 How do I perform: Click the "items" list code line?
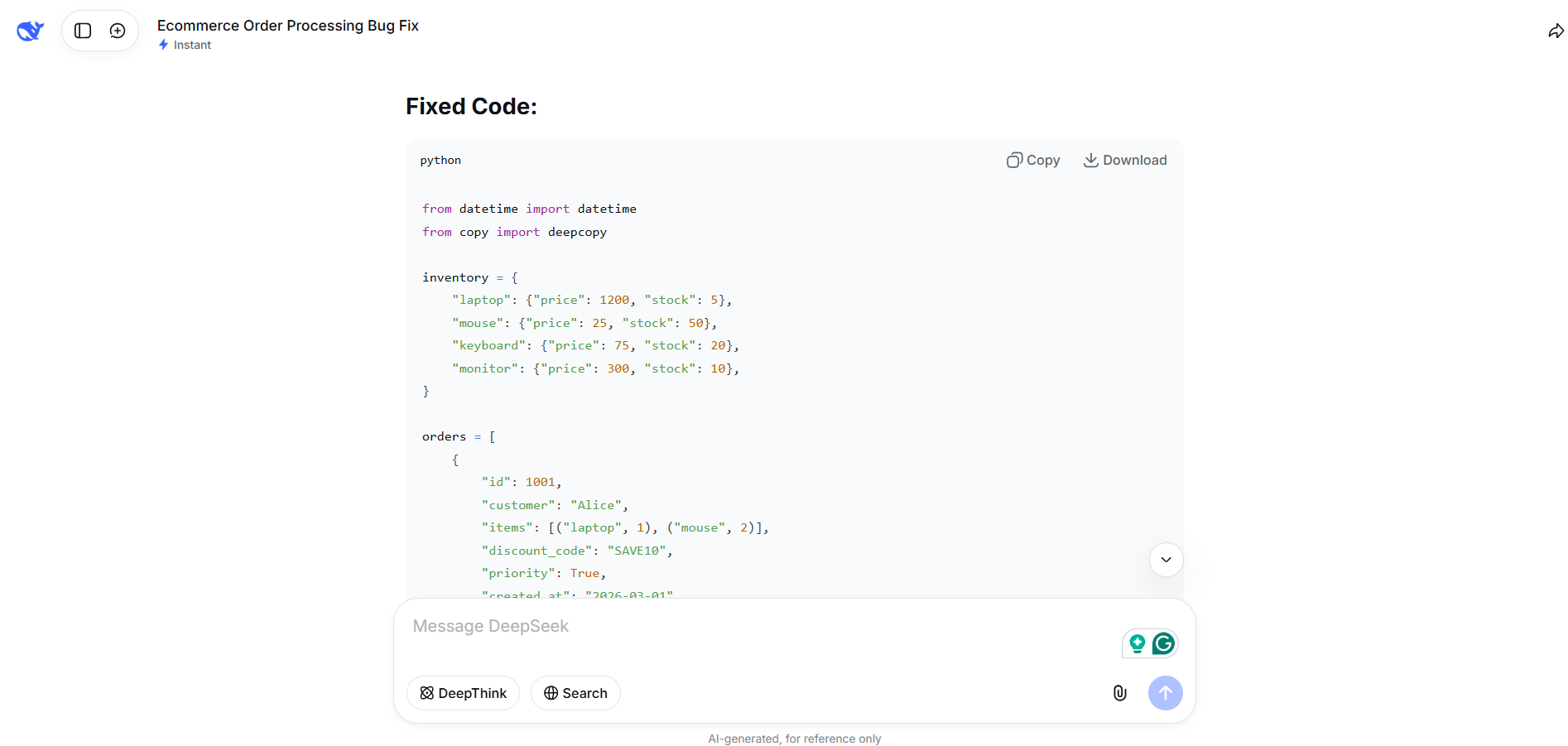(625, 527)
